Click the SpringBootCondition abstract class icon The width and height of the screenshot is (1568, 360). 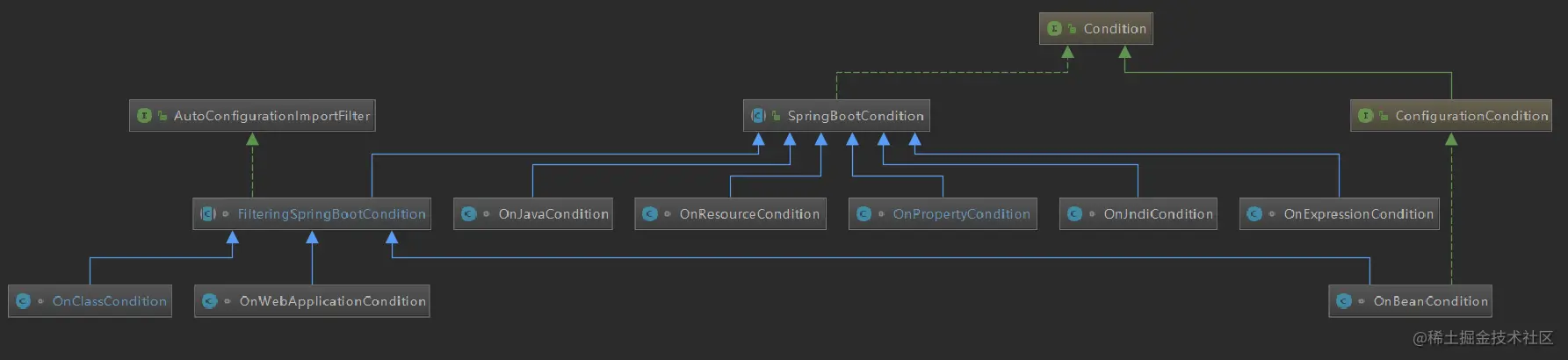[758, 116]
